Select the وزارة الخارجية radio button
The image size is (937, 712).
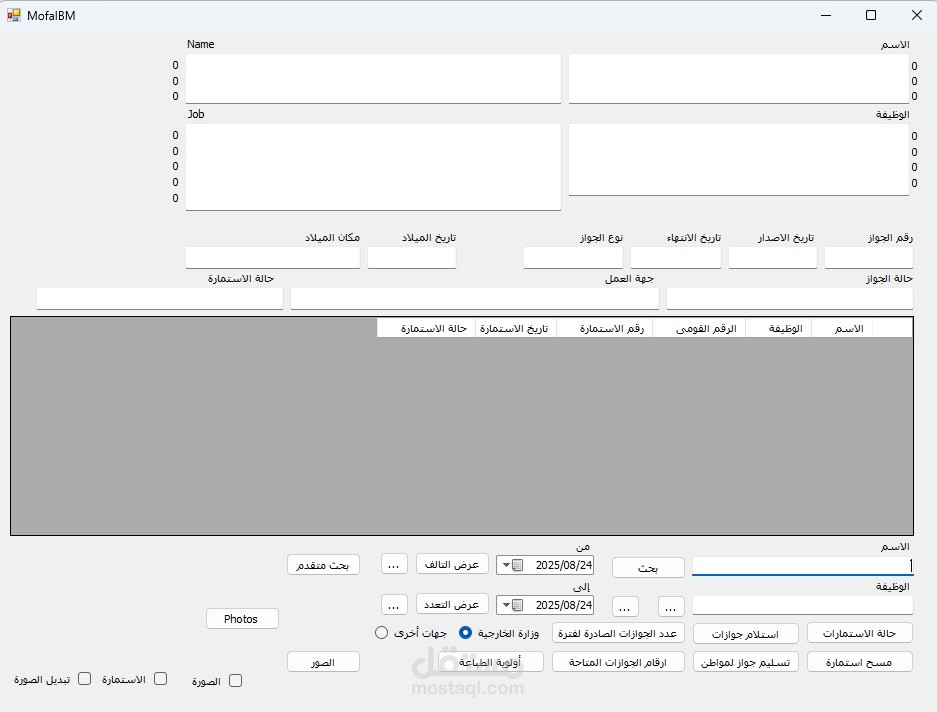point(465,632)
